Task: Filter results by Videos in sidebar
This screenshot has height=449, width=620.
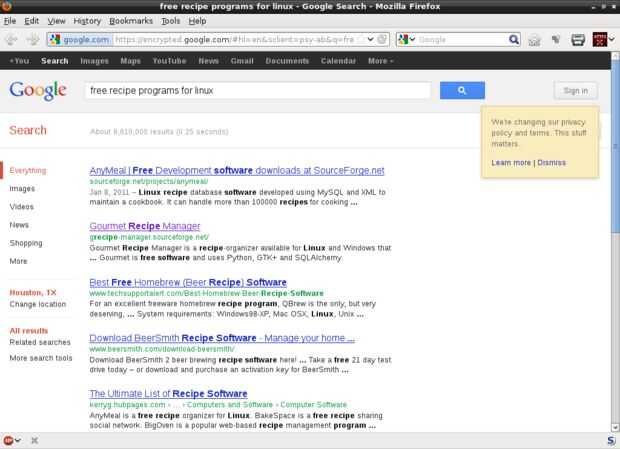Action: point(22,207)
